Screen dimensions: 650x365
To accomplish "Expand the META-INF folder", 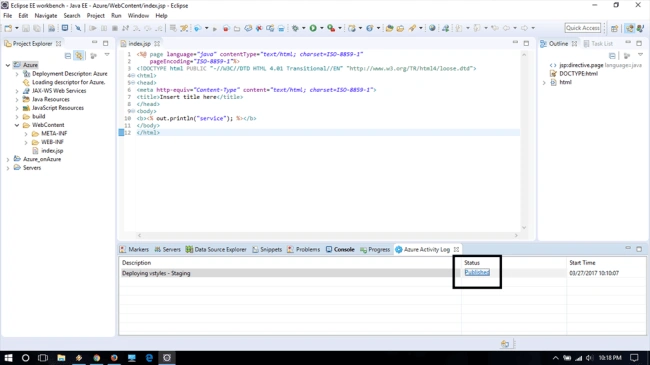I will [x=26, y=134].
